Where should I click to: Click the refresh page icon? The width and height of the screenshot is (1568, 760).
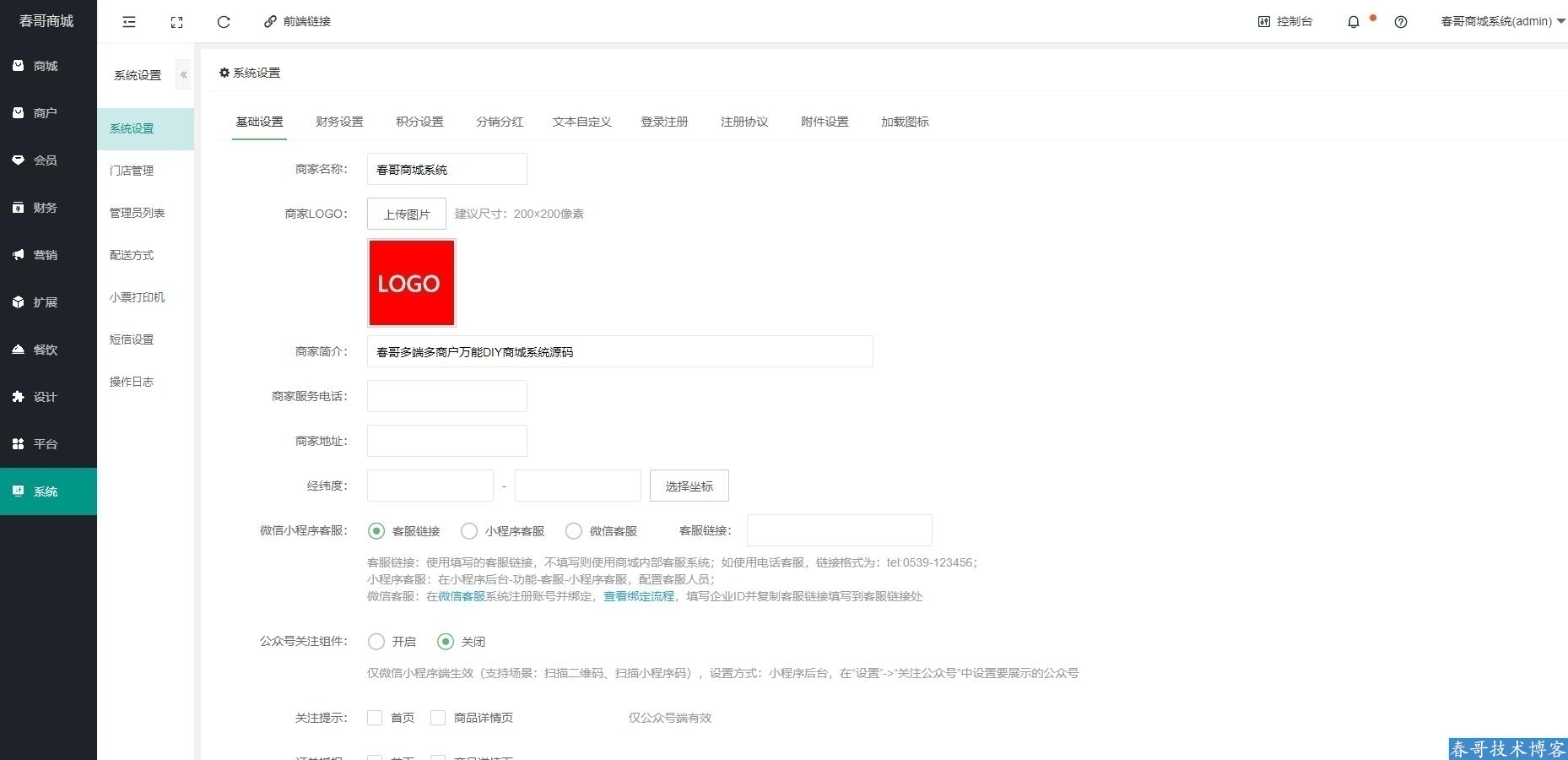click(224, 22)
